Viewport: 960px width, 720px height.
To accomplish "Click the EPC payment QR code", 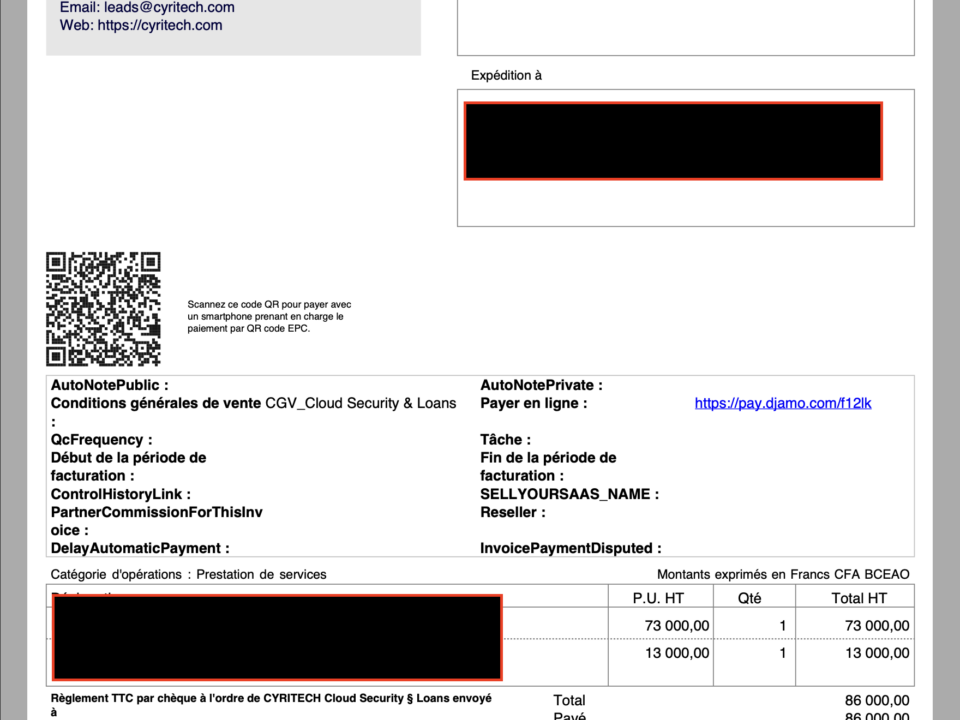I will pyautogui.click(x=103, y=309).
